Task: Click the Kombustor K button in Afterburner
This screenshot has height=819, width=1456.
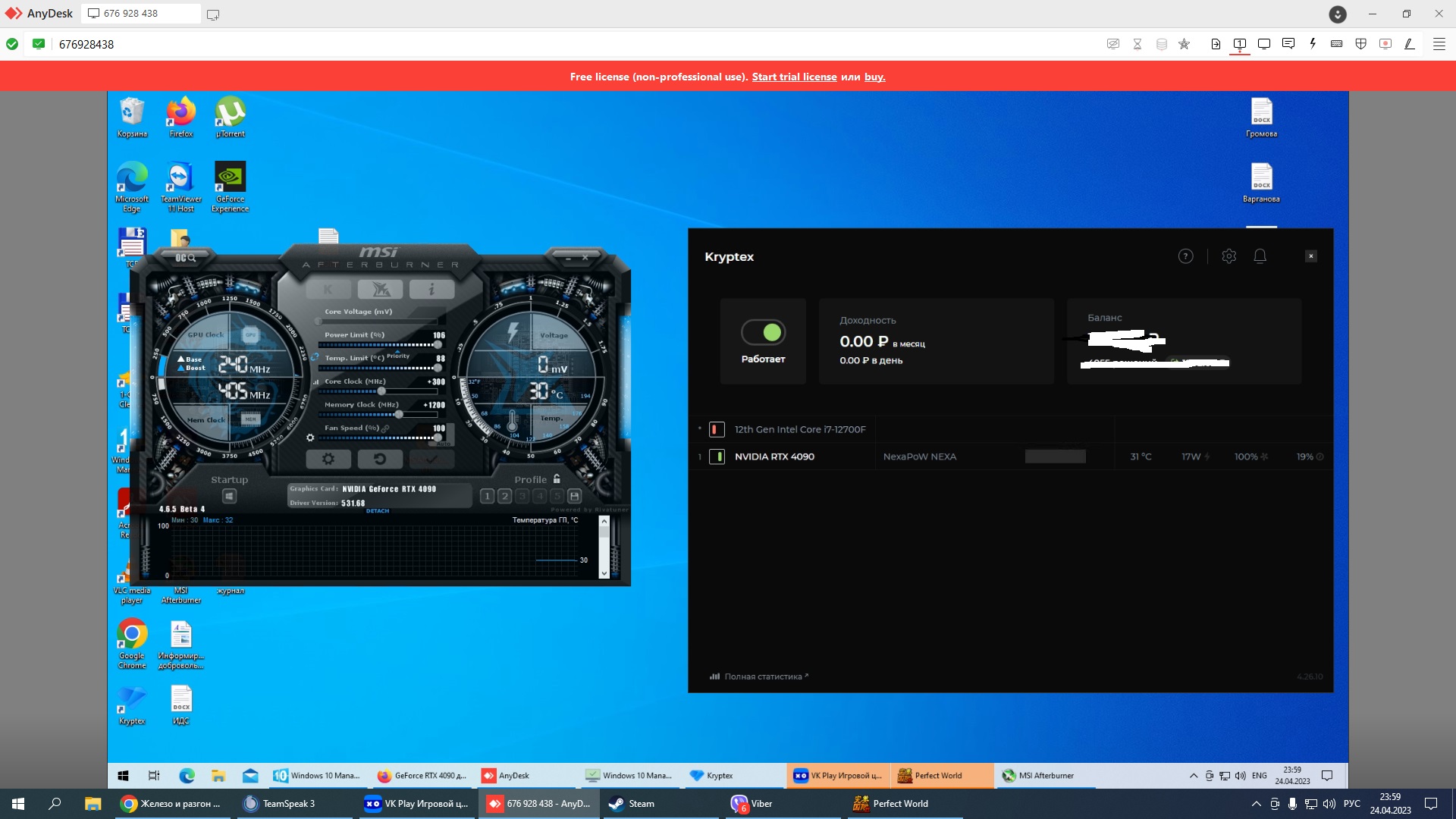Action: pos(328,290)
